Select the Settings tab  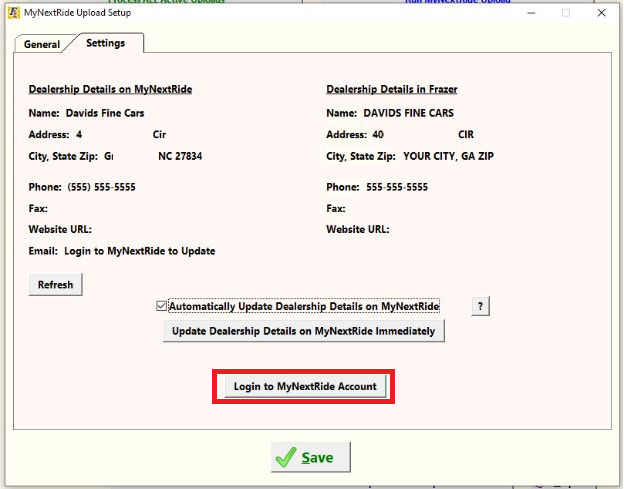point(105,43)
